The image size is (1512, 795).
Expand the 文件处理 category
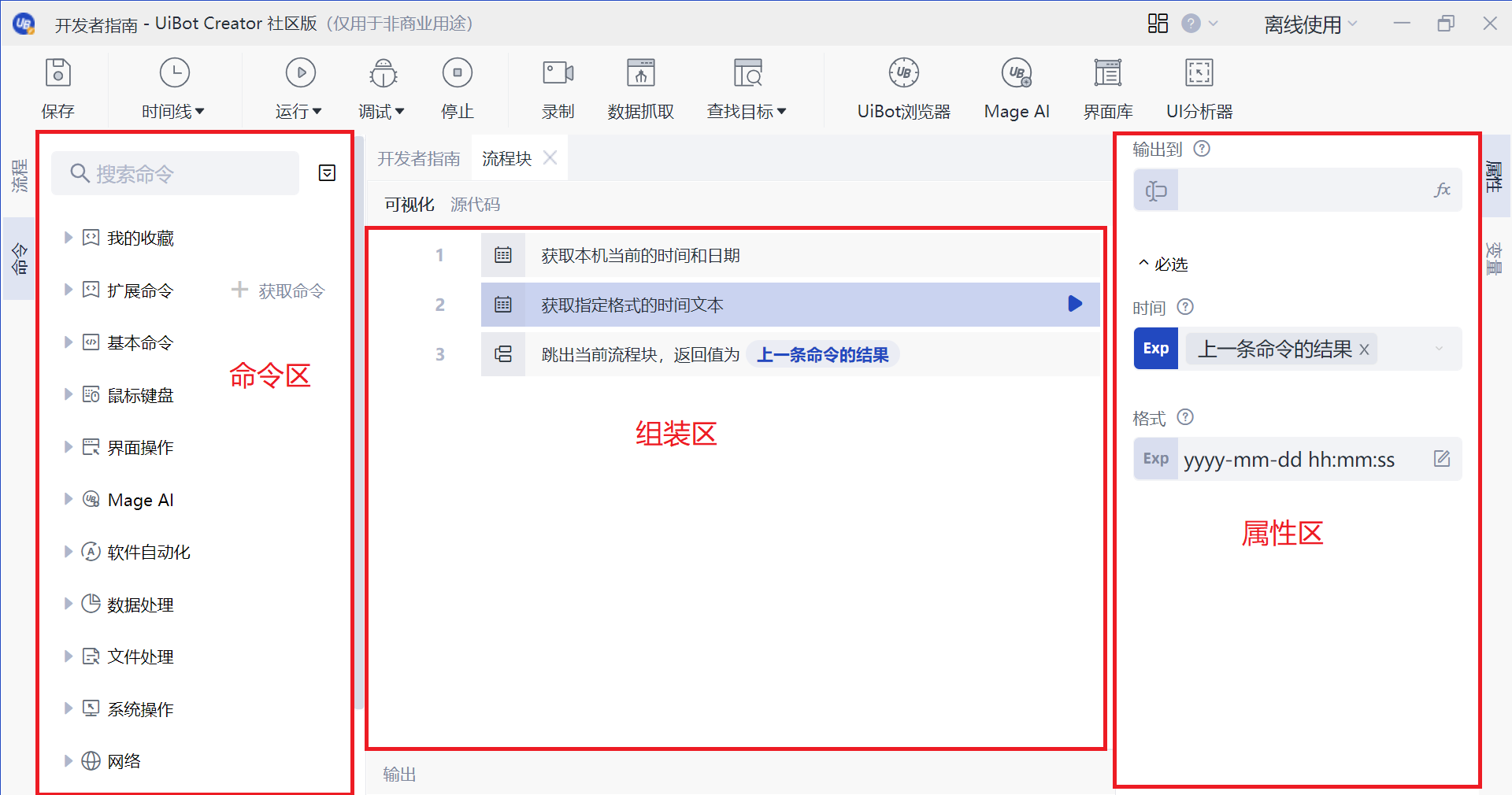tap(69, 656)
